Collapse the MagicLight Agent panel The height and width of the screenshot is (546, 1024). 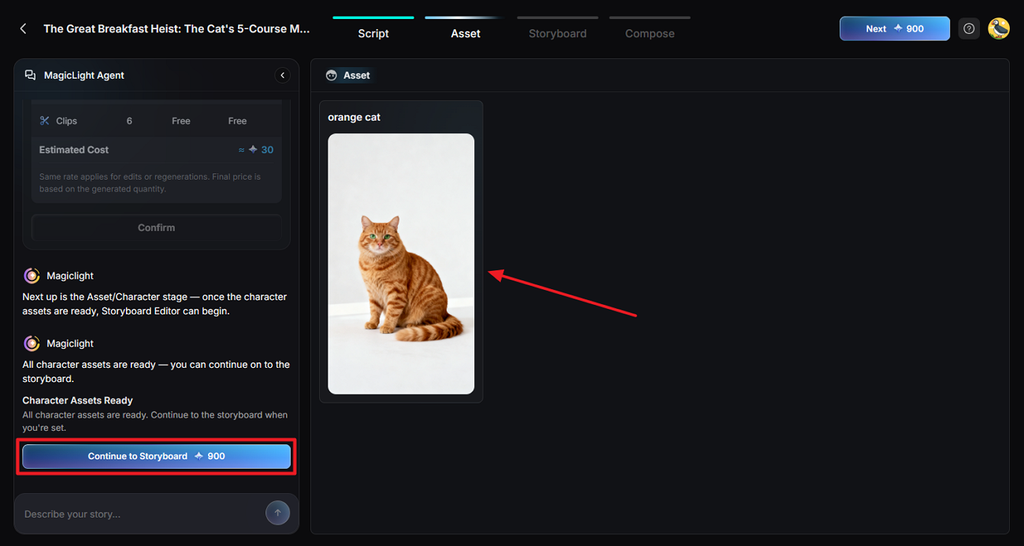282,75
